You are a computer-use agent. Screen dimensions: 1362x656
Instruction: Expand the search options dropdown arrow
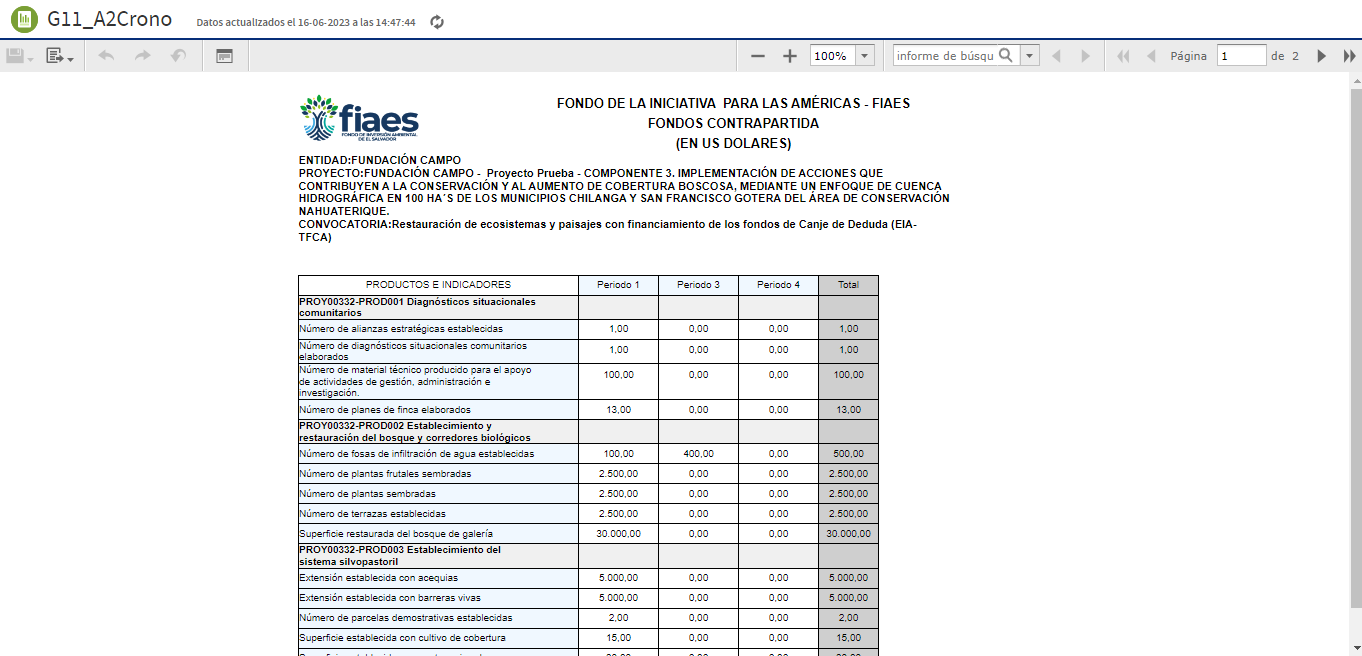pyautogui.click(x=1030, y=57)
